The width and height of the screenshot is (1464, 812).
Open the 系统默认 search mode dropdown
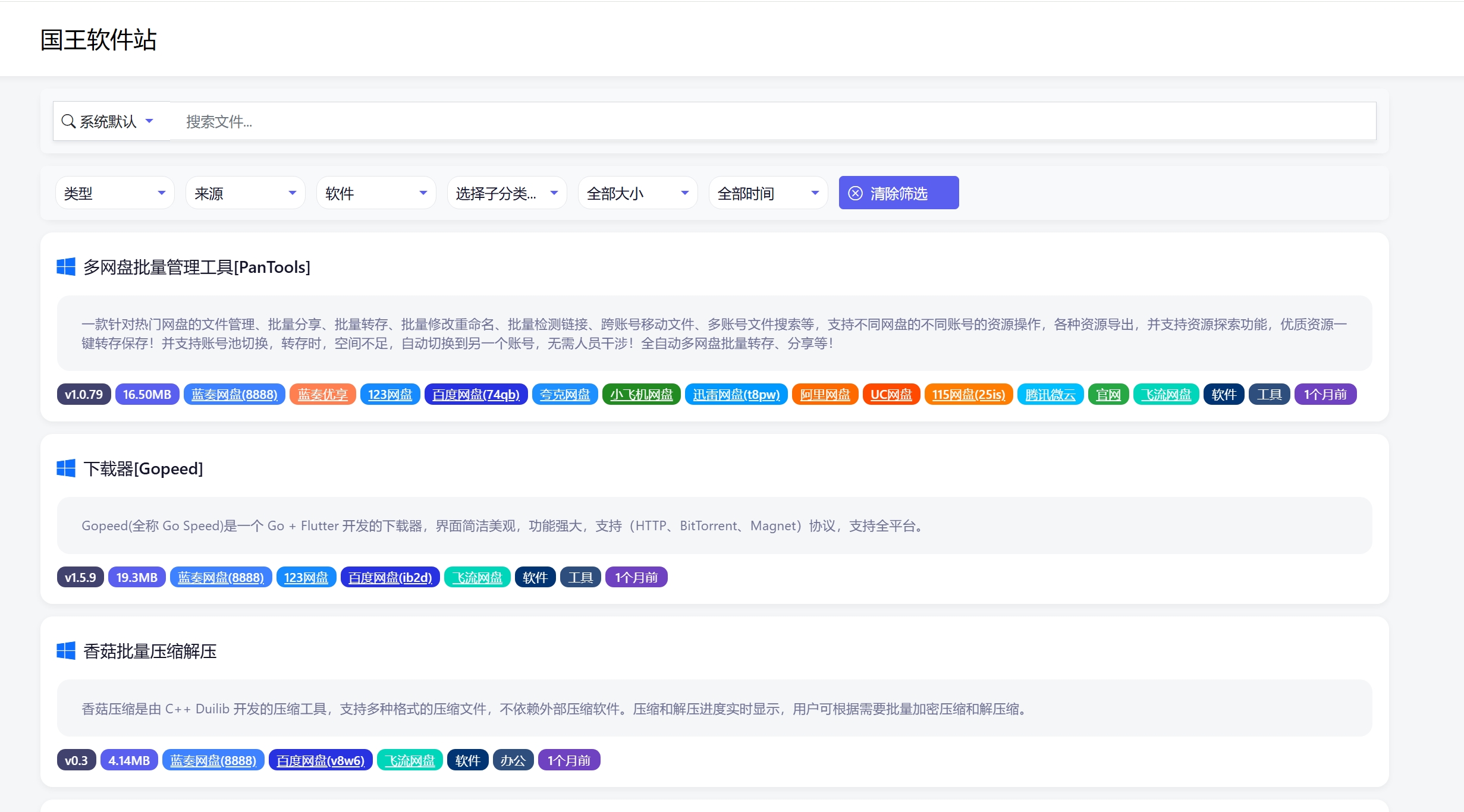pyautogui.click(x=111, y=121)
